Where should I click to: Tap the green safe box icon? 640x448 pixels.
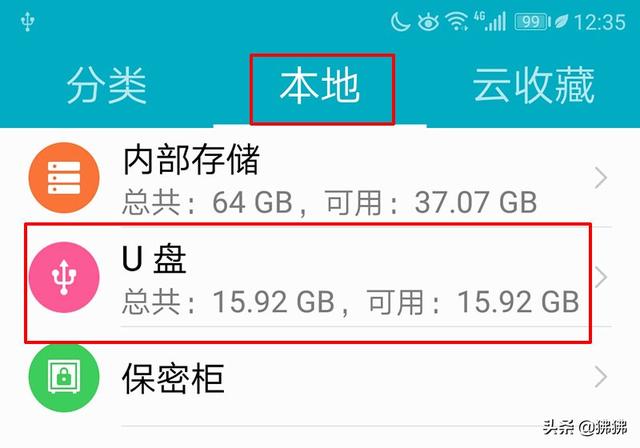[64, 377]
